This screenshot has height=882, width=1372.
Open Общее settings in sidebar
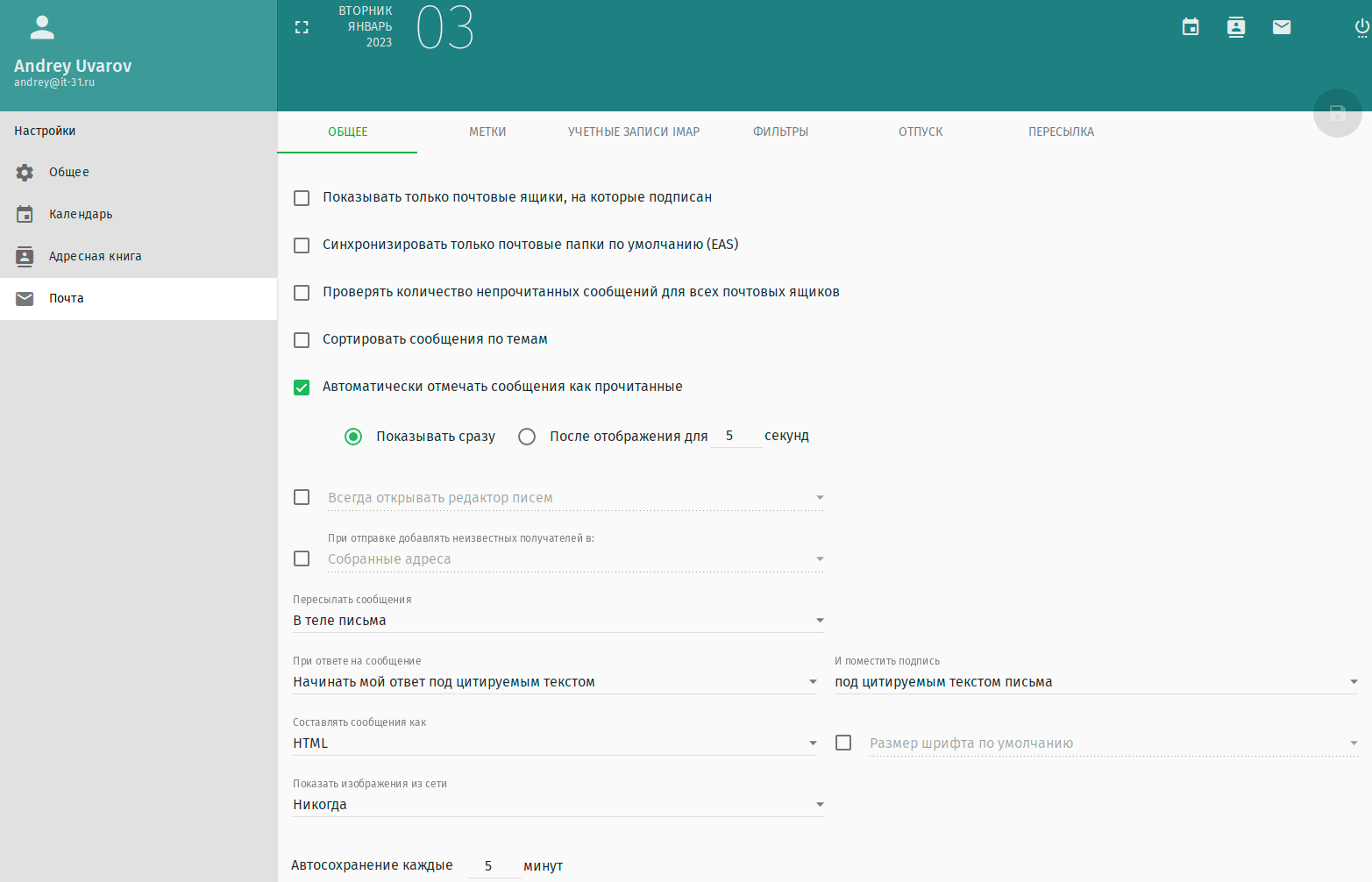pyautogui.click(x=139, y=172)
